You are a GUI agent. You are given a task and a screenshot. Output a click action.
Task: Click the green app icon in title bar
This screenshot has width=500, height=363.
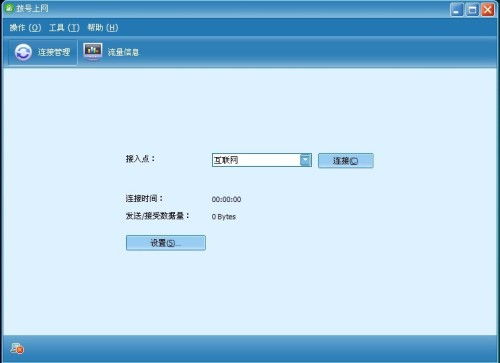[8, 8]
